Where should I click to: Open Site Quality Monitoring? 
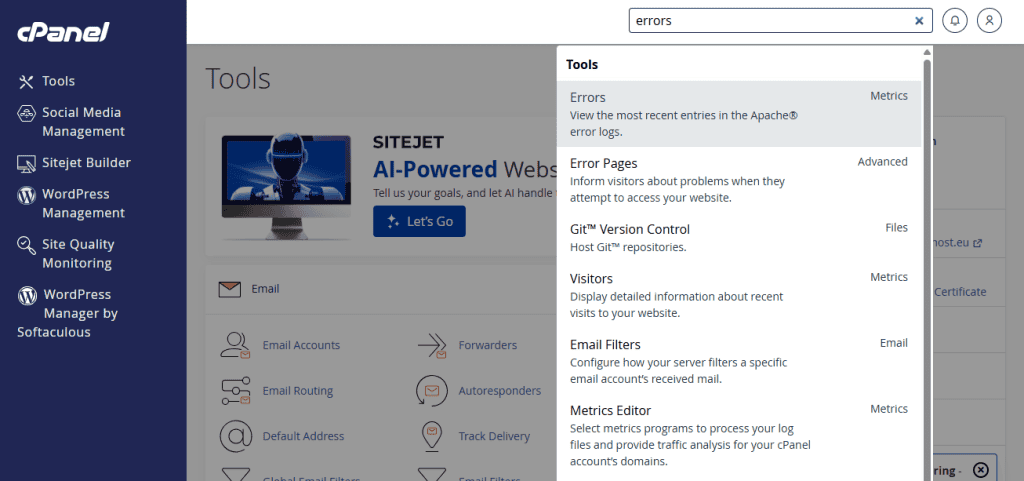(x=78, y=254)
